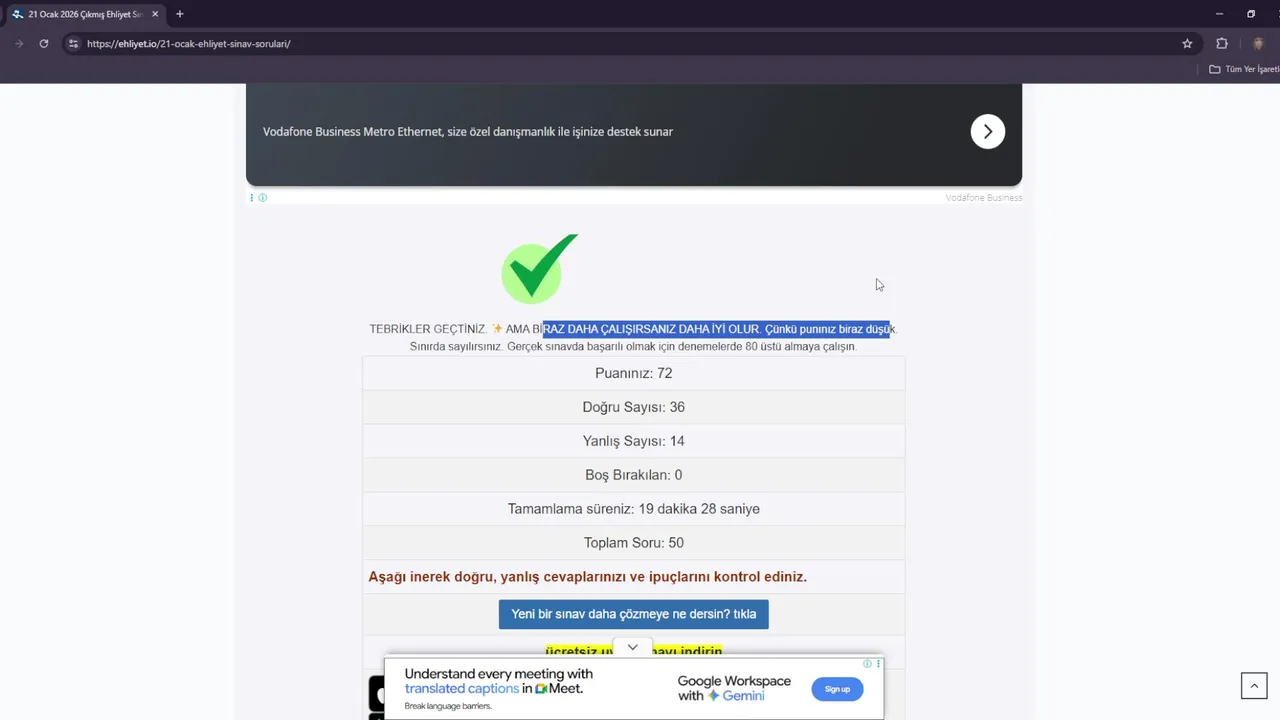
Task: Click the 'Yanlış Sayısı: 14' row
Action: [x=634, y=441]
